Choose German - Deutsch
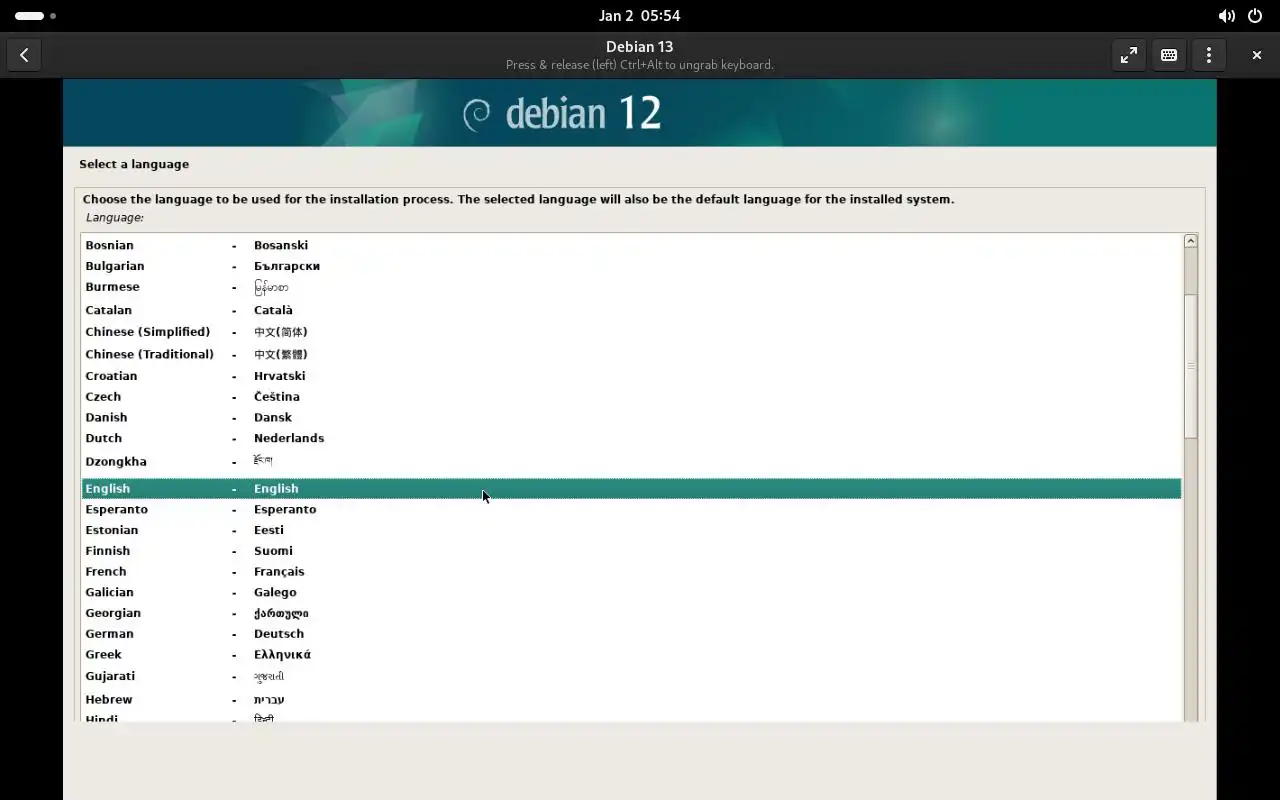This screenshot has height=800, width=1280. pos(631,634)
